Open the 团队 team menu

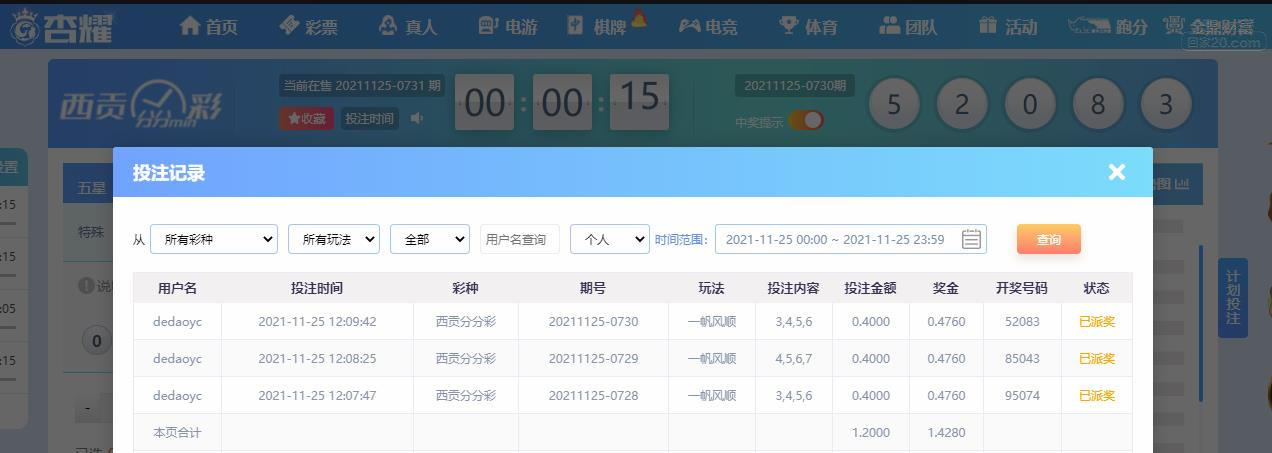[x=908, y=27]
